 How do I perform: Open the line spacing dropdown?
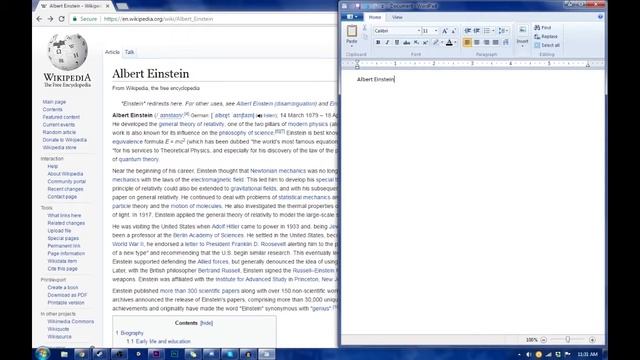click(x=503, y=31)
